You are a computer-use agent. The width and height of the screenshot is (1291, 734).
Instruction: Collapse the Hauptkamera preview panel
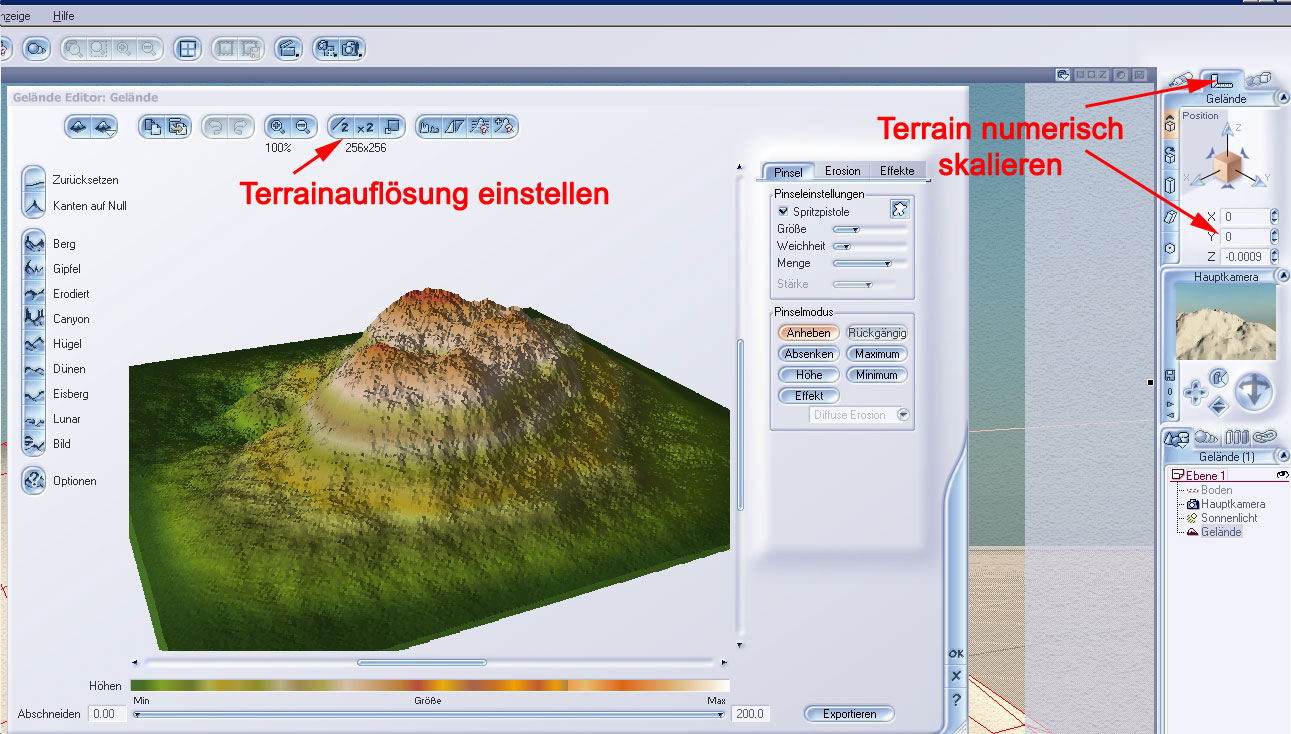[x=1281, y=276]
